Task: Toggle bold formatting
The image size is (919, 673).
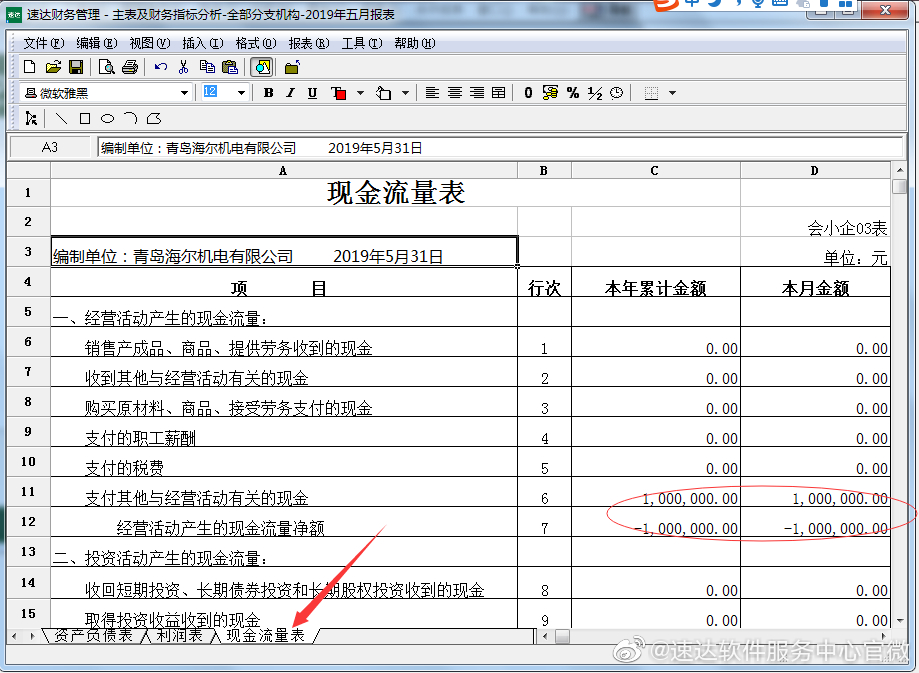Action: coord(268,93)
